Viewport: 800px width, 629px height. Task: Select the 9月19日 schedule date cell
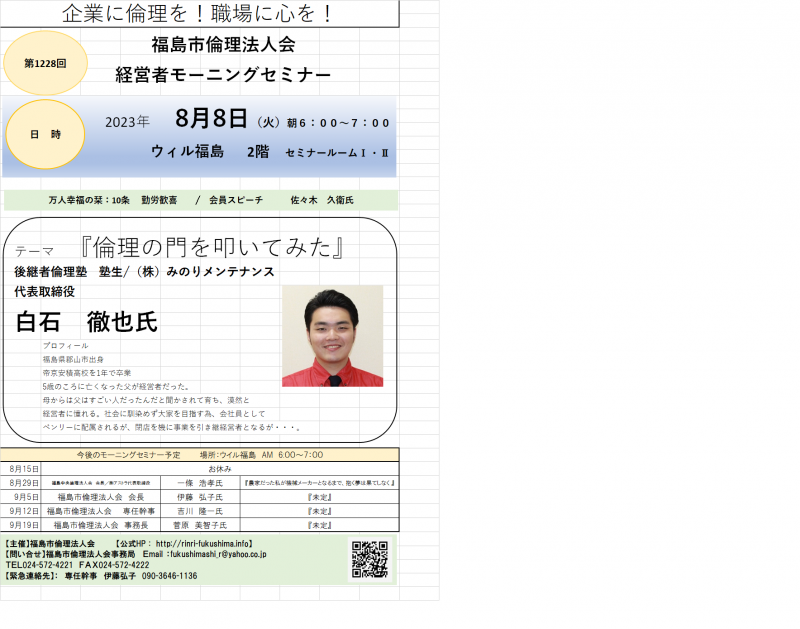click(x=24, y=524)
